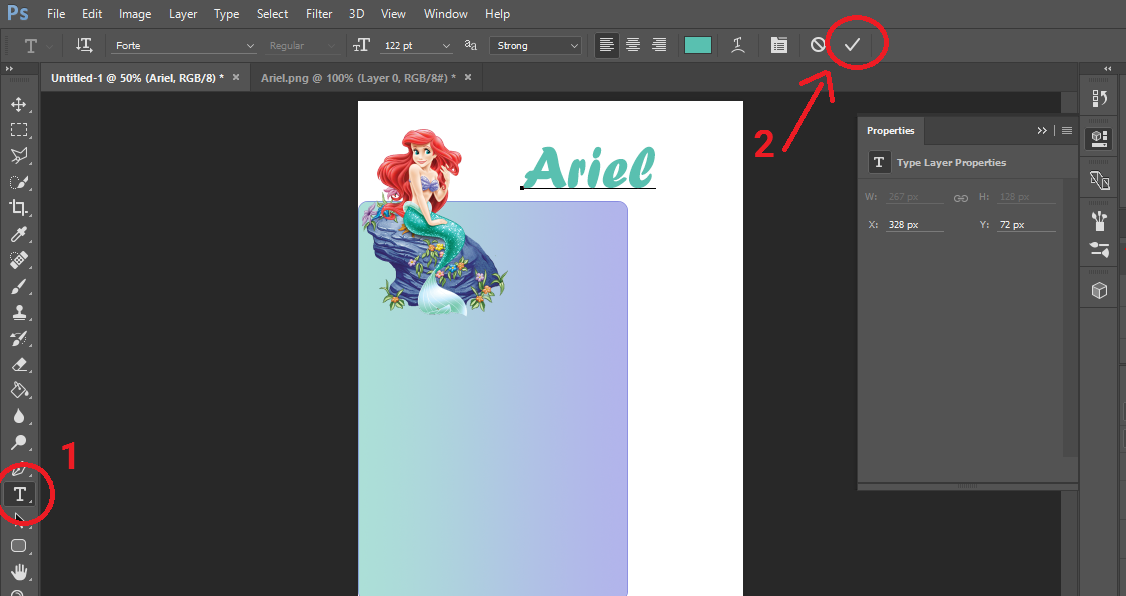Viewport: 1126px width, 596px height.
Task: Click the Photoshop Ps logo
Action: click(18, 14)
